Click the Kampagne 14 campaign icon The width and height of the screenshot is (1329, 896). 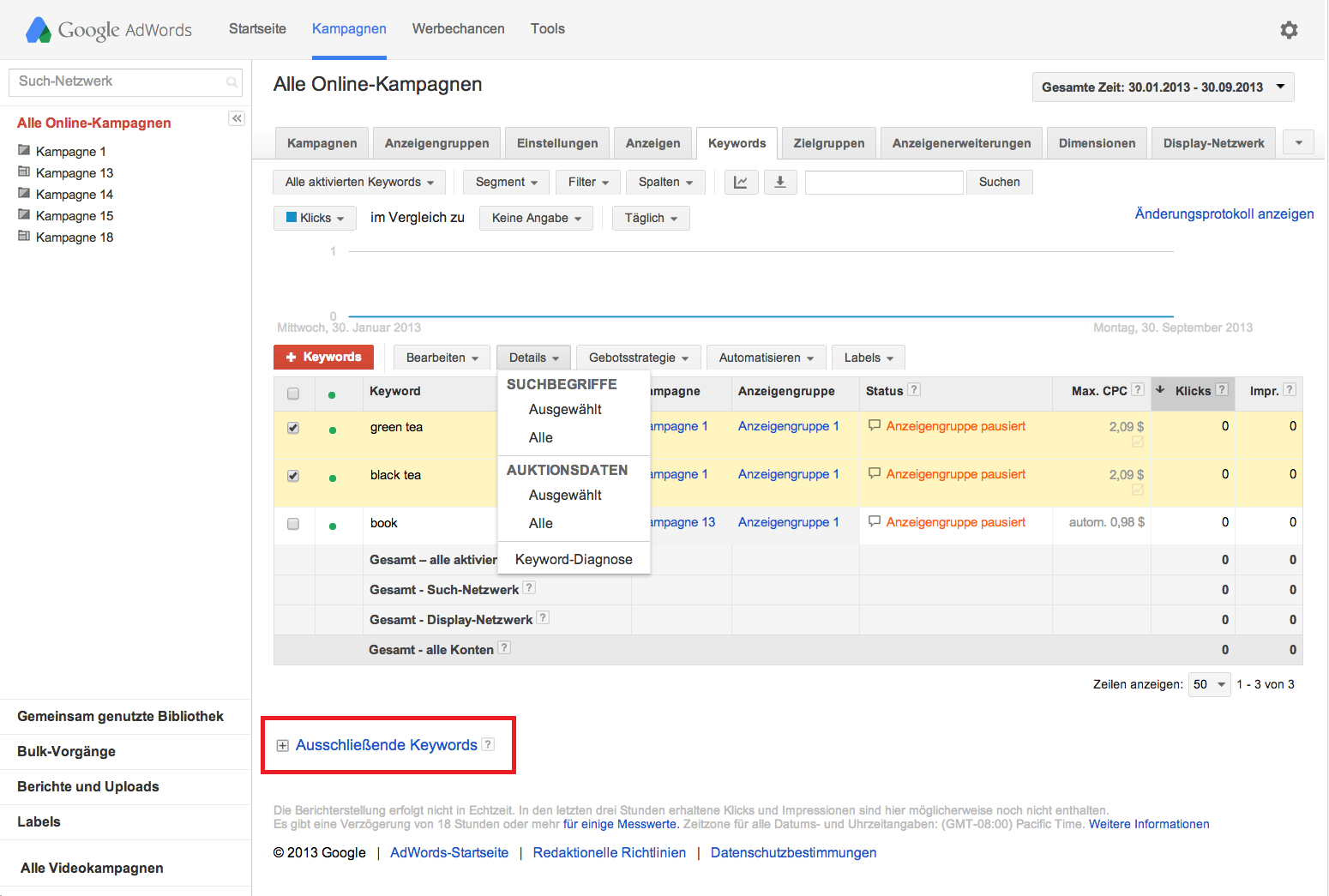24,193
